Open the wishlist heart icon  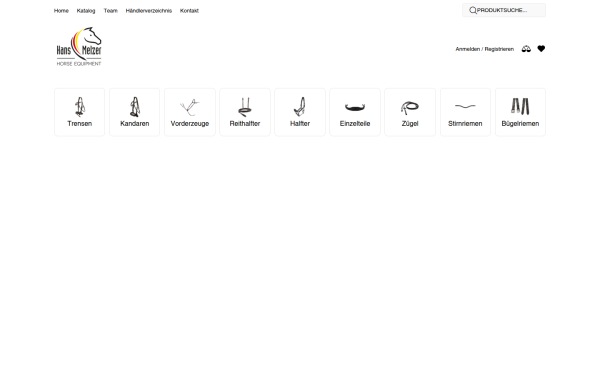541,49
